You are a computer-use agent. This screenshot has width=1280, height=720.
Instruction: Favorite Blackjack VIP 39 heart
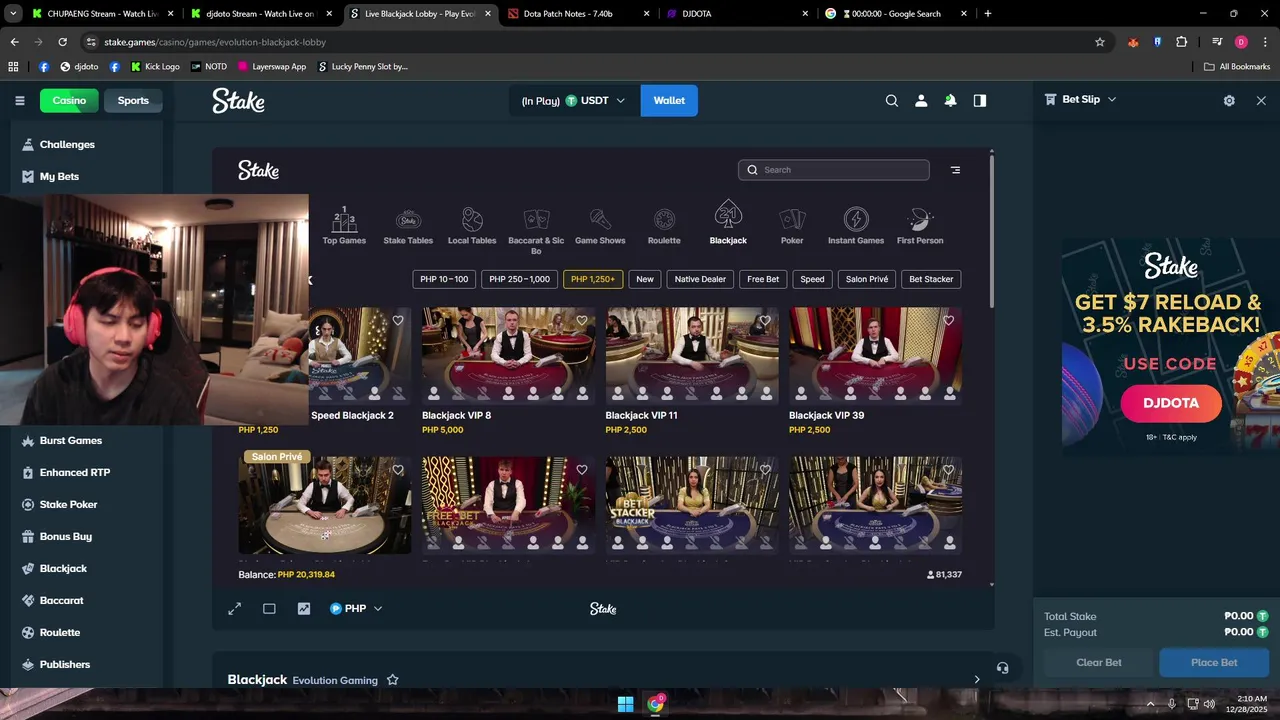[x=948, y=321]
